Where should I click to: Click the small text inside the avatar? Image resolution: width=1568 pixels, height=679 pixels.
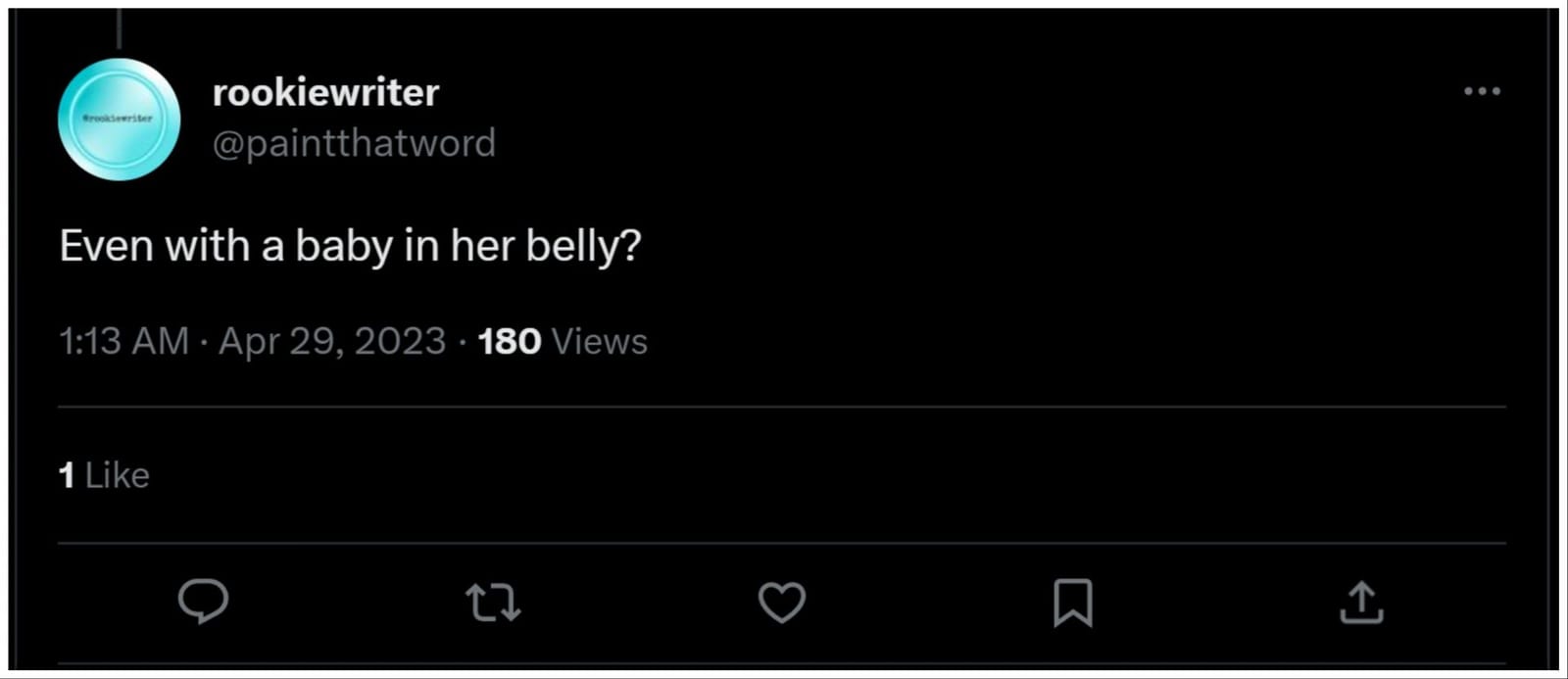(x=119, y=118)
